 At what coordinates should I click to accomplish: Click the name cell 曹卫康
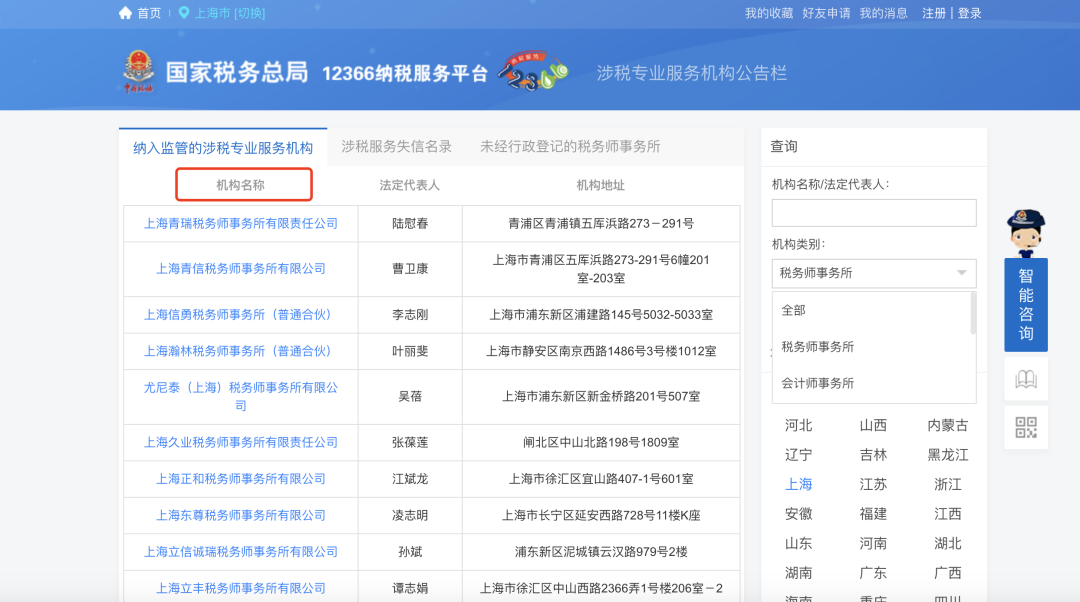tap(410, 269)
